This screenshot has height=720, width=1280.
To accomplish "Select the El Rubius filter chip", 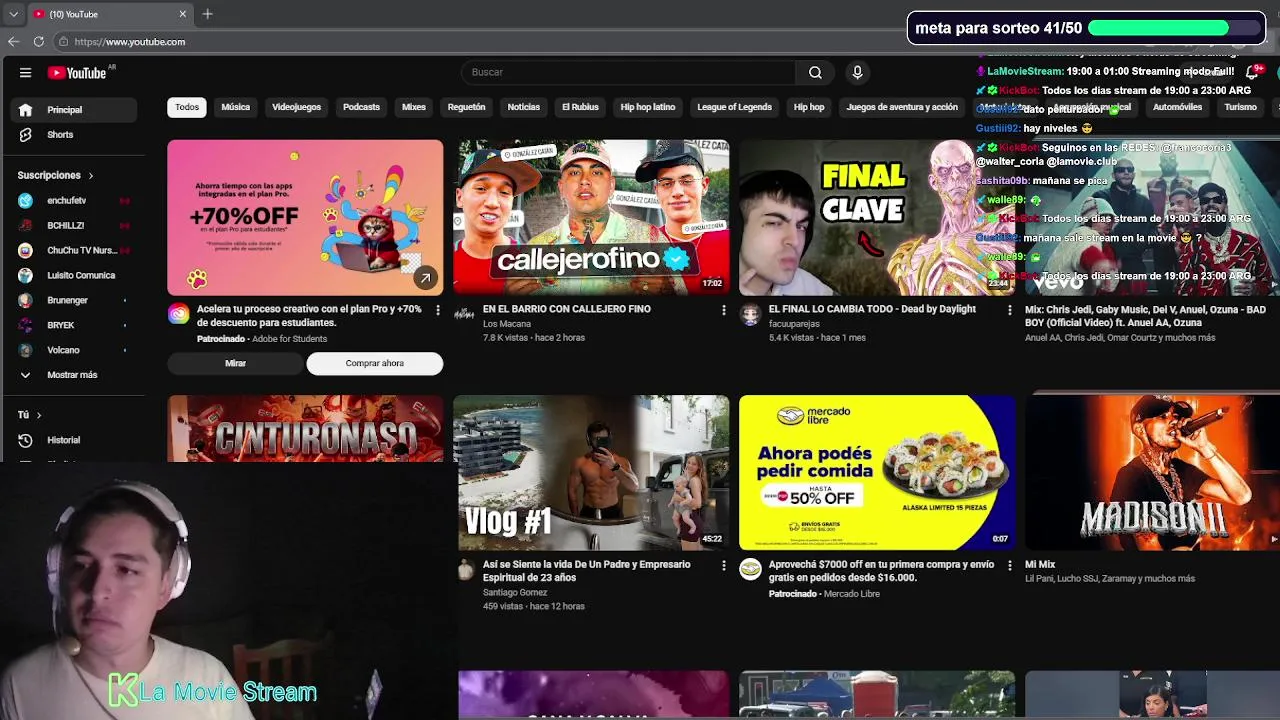I will pyautogui.click(x=580, y=107).
